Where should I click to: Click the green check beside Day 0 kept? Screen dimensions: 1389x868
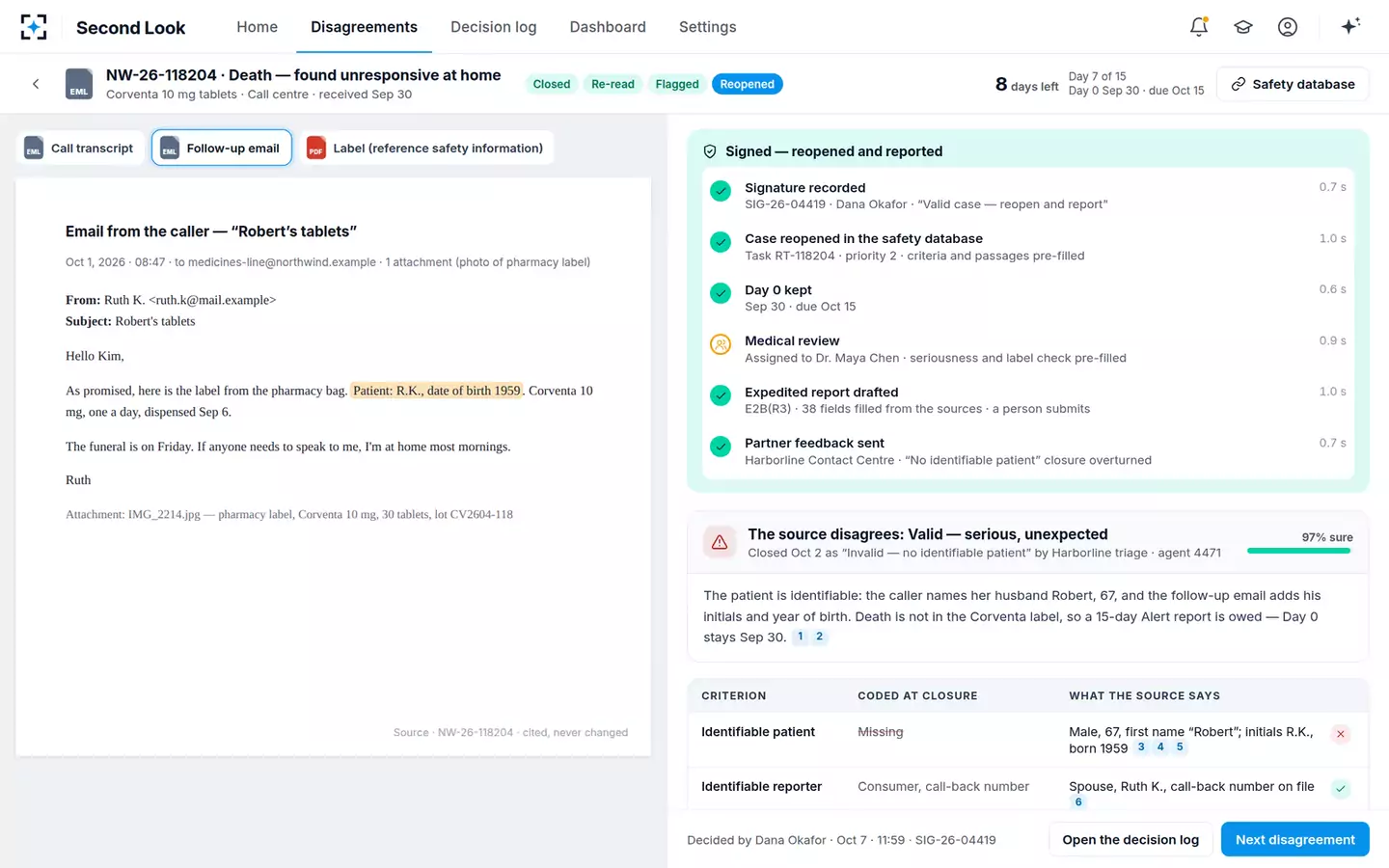coord(721,293)
